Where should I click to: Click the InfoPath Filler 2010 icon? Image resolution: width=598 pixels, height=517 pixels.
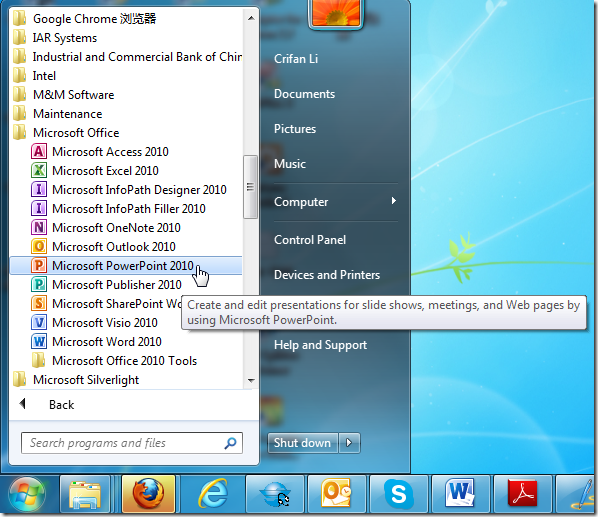coord(39,209)
